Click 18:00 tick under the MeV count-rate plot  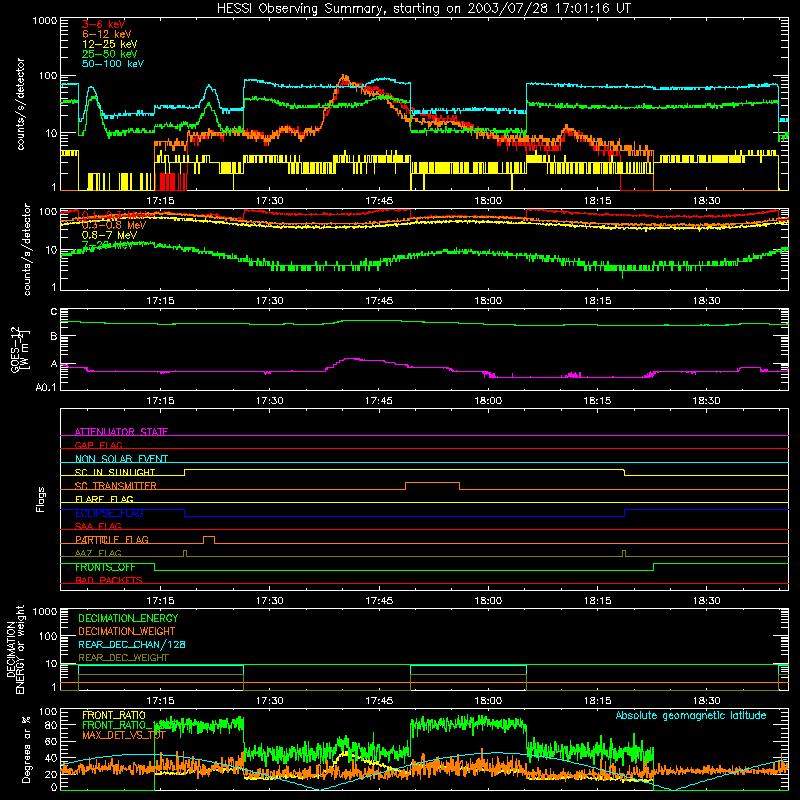(x=488, y=301)
